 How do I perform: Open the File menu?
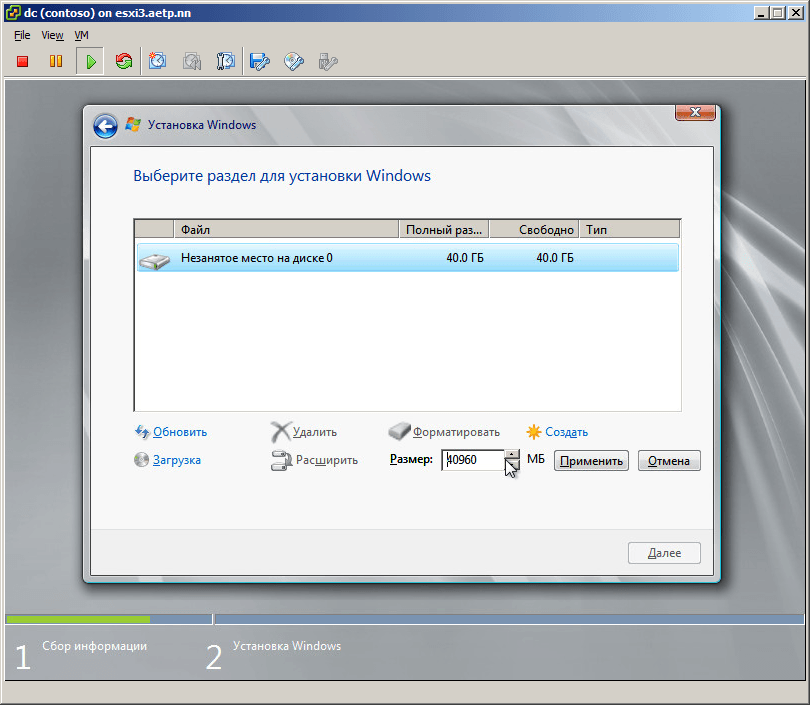pyautogui.click(x=22, y=35)
